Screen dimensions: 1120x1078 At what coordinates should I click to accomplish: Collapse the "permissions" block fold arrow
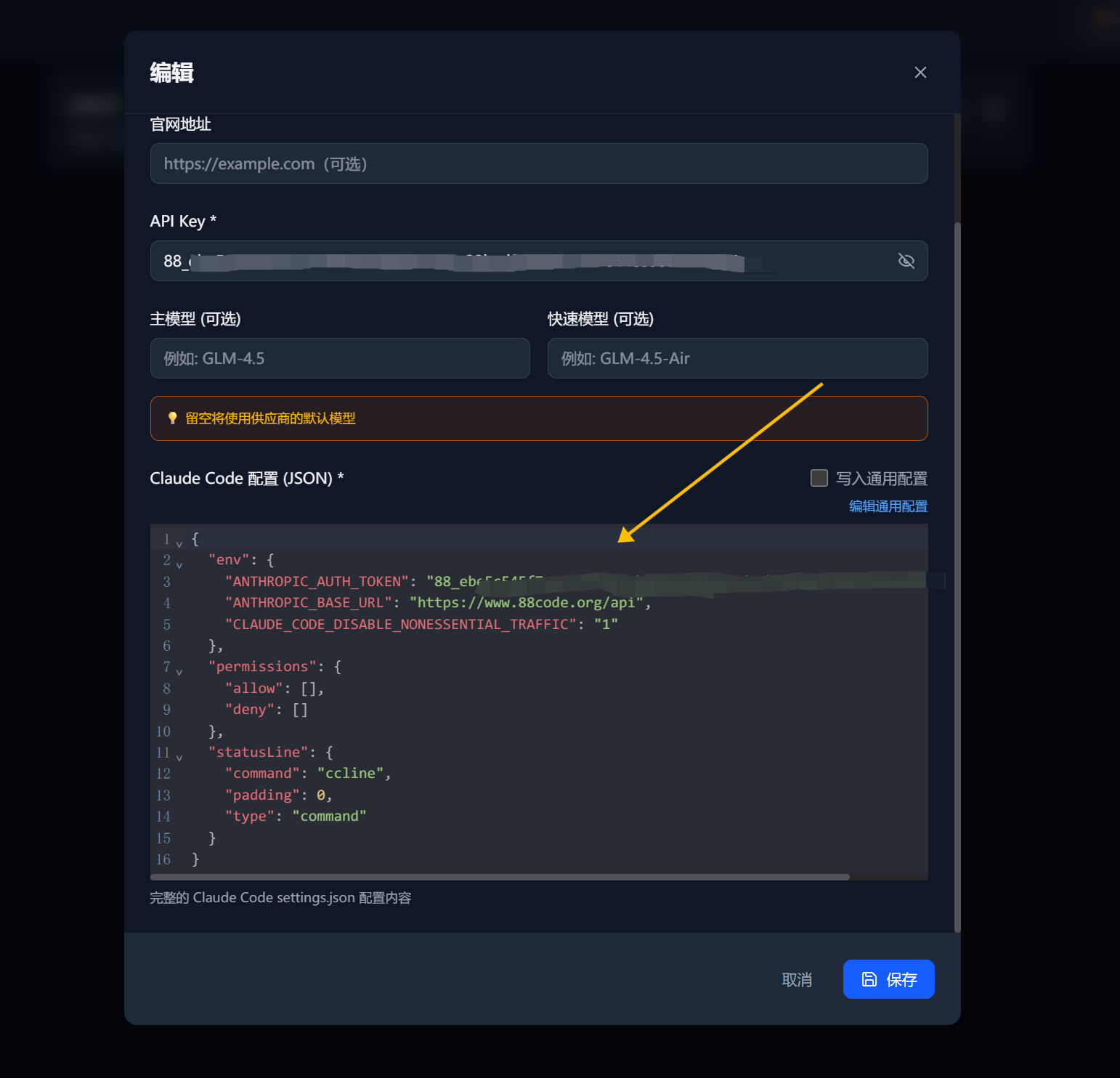pyautogui.click(x=179, y=671)
